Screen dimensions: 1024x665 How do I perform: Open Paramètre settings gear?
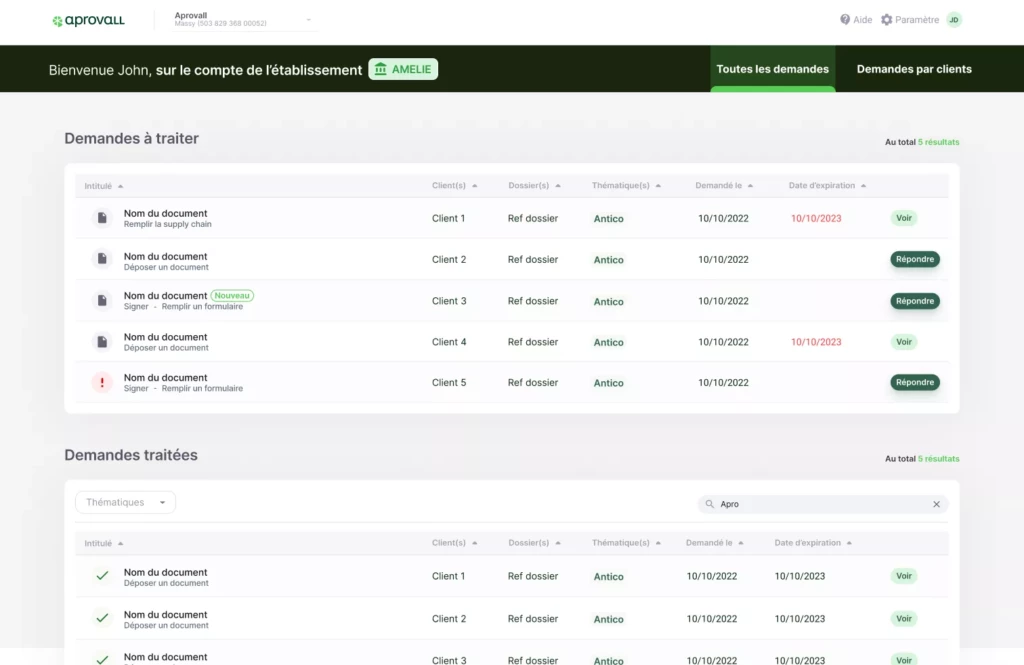pos(886,20)
